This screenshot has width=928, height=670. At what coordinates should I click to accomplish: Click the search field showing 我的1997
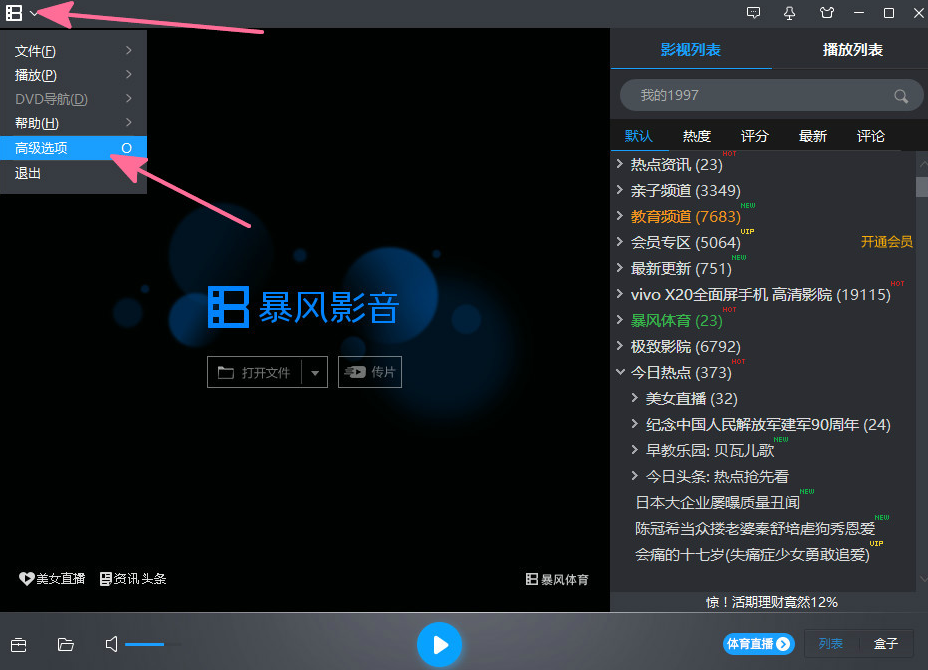point(771,95)
